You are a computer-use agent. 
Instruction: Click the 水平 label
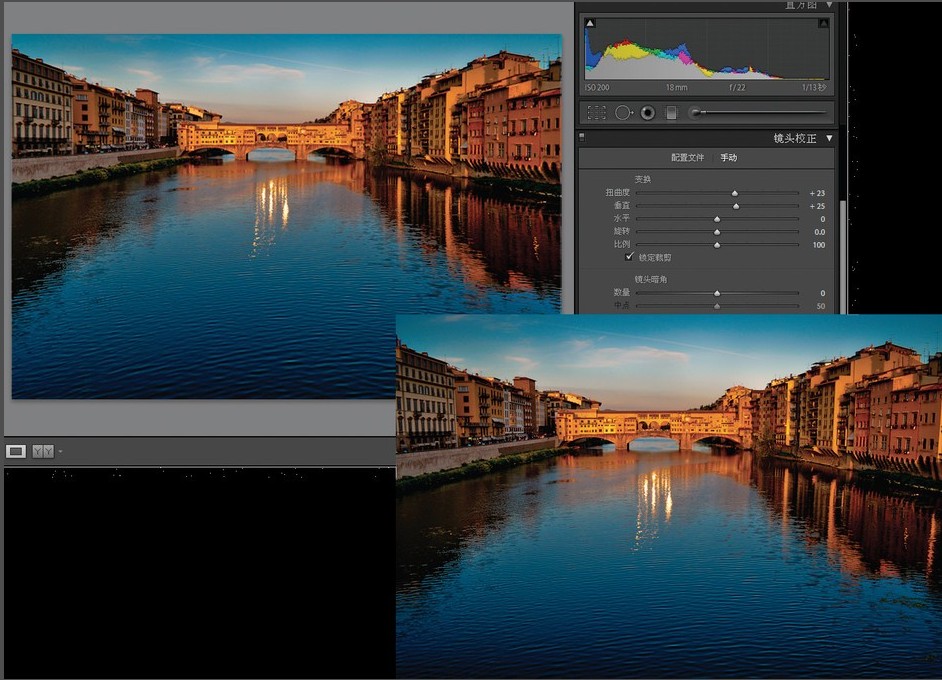point(622,218)
